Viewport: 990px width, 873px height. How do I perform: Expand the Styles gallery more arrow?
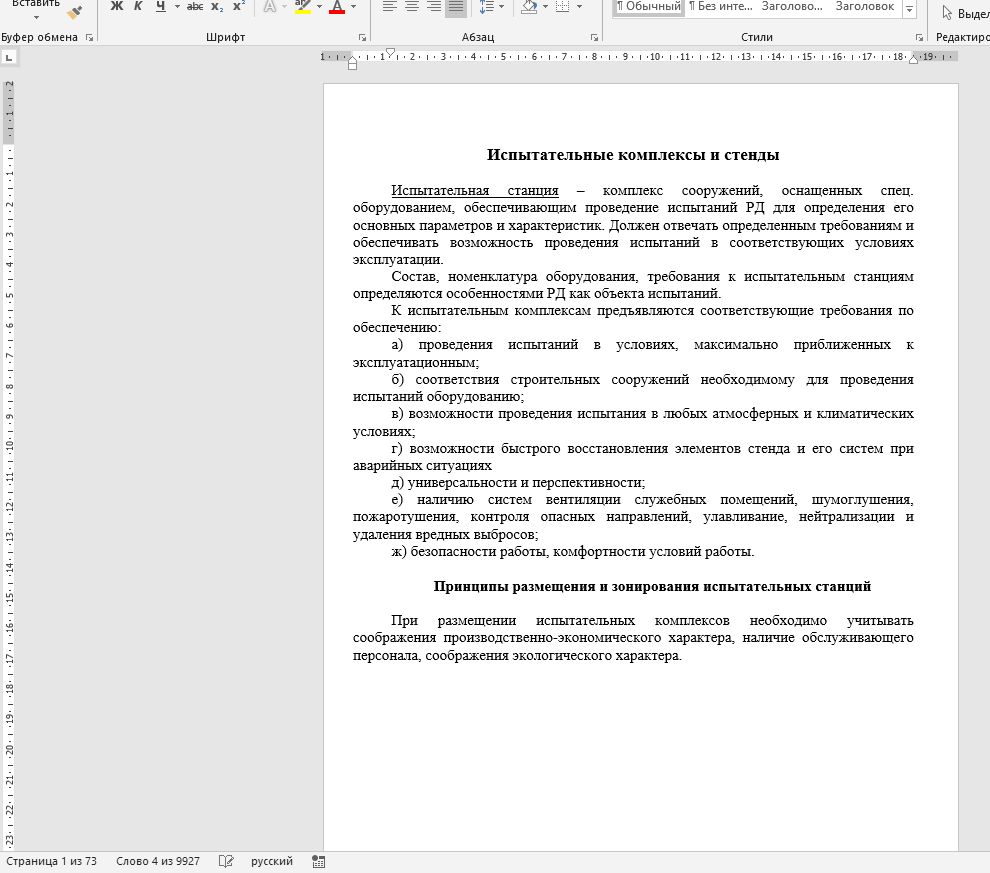tap(909, 9)
